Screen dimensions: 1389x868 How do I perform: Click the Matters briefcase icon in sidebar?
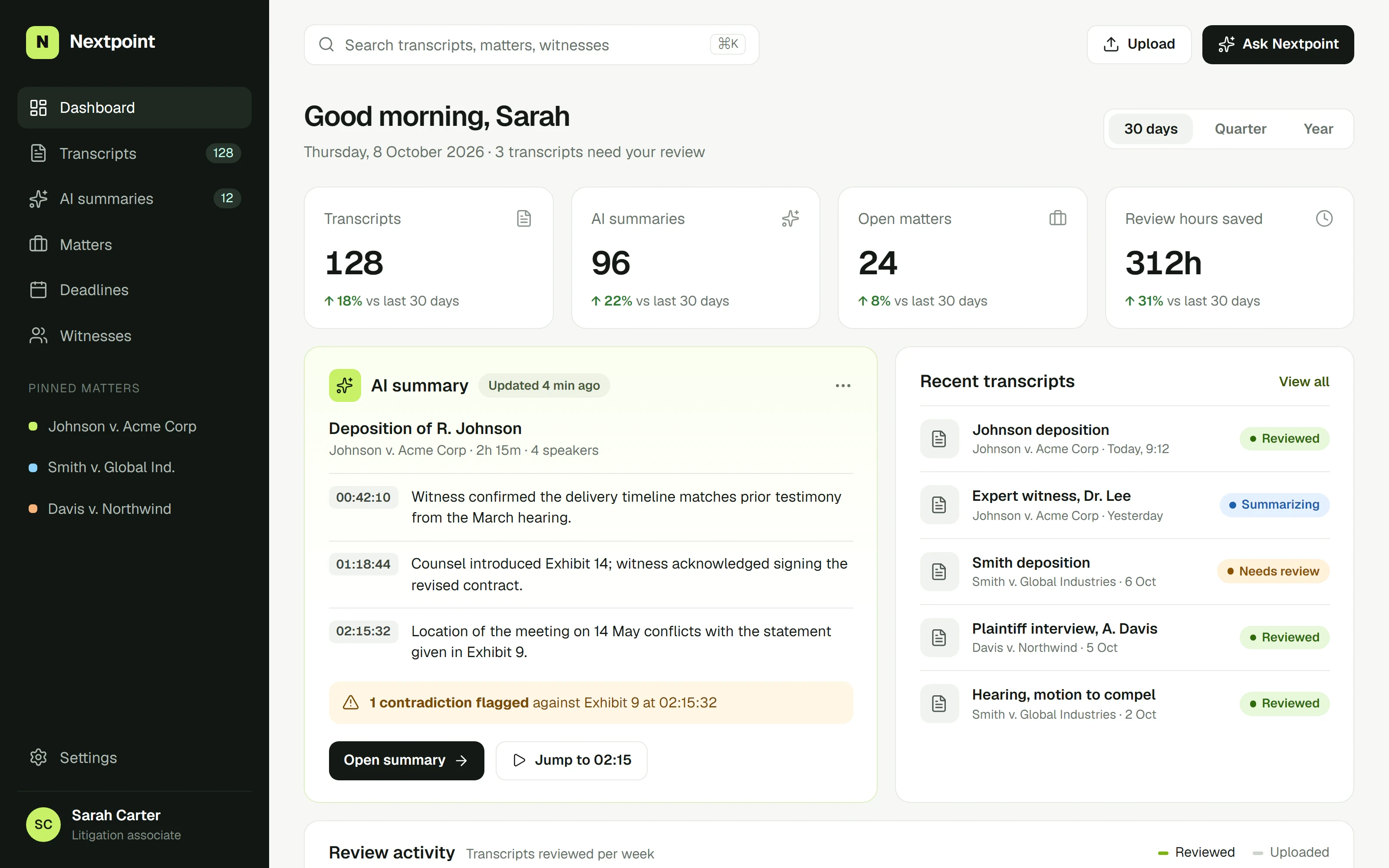pyautogui.click(x=38, y=244)
